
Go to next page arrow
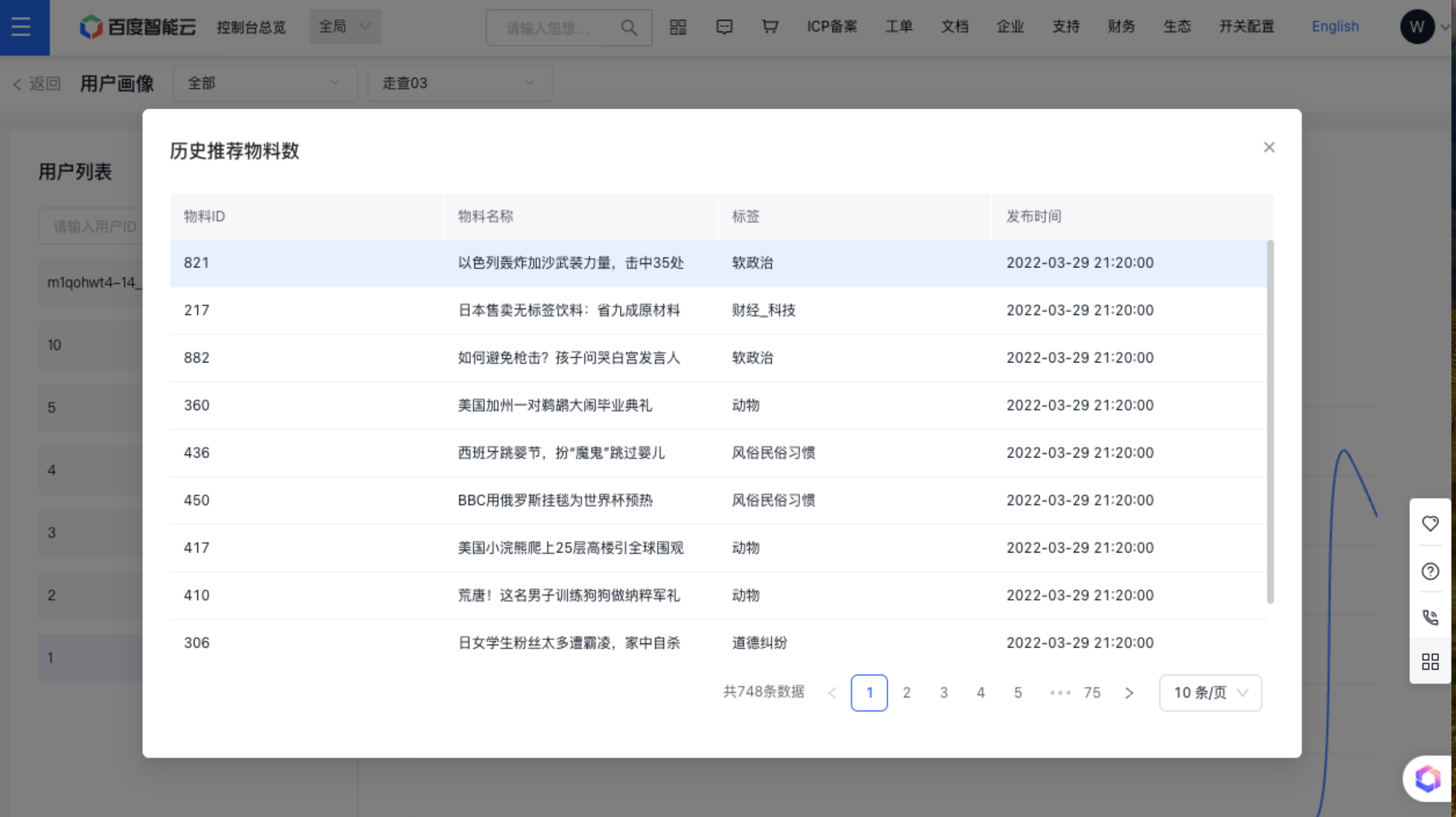[x=1130, y=693]
